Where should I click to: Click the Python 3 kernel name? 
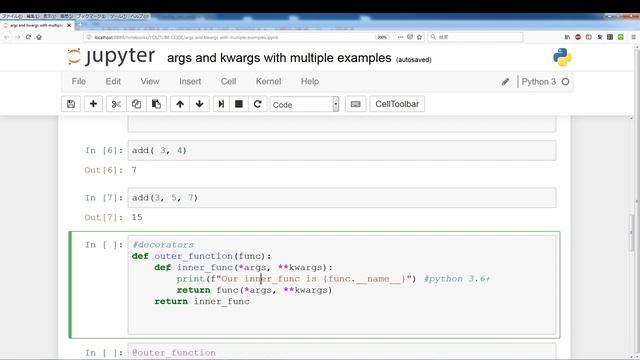(539, 82)
